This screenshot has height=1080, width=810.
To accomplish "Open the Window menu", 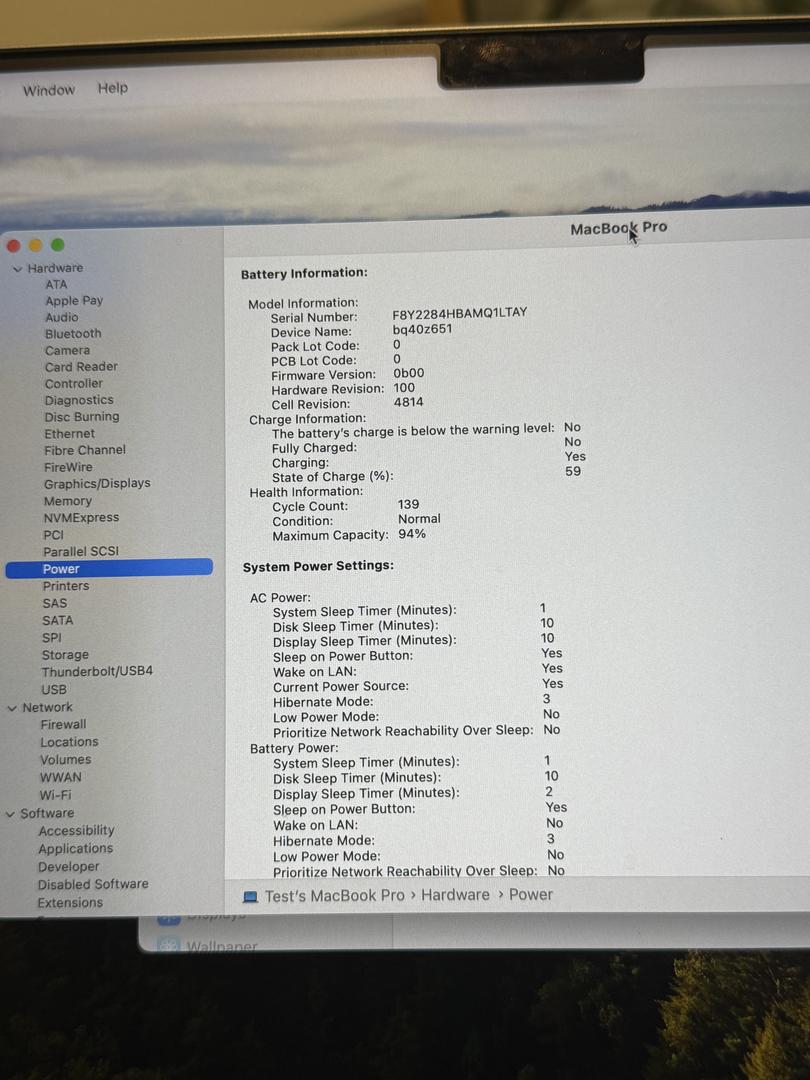I will tap(49, 90).
